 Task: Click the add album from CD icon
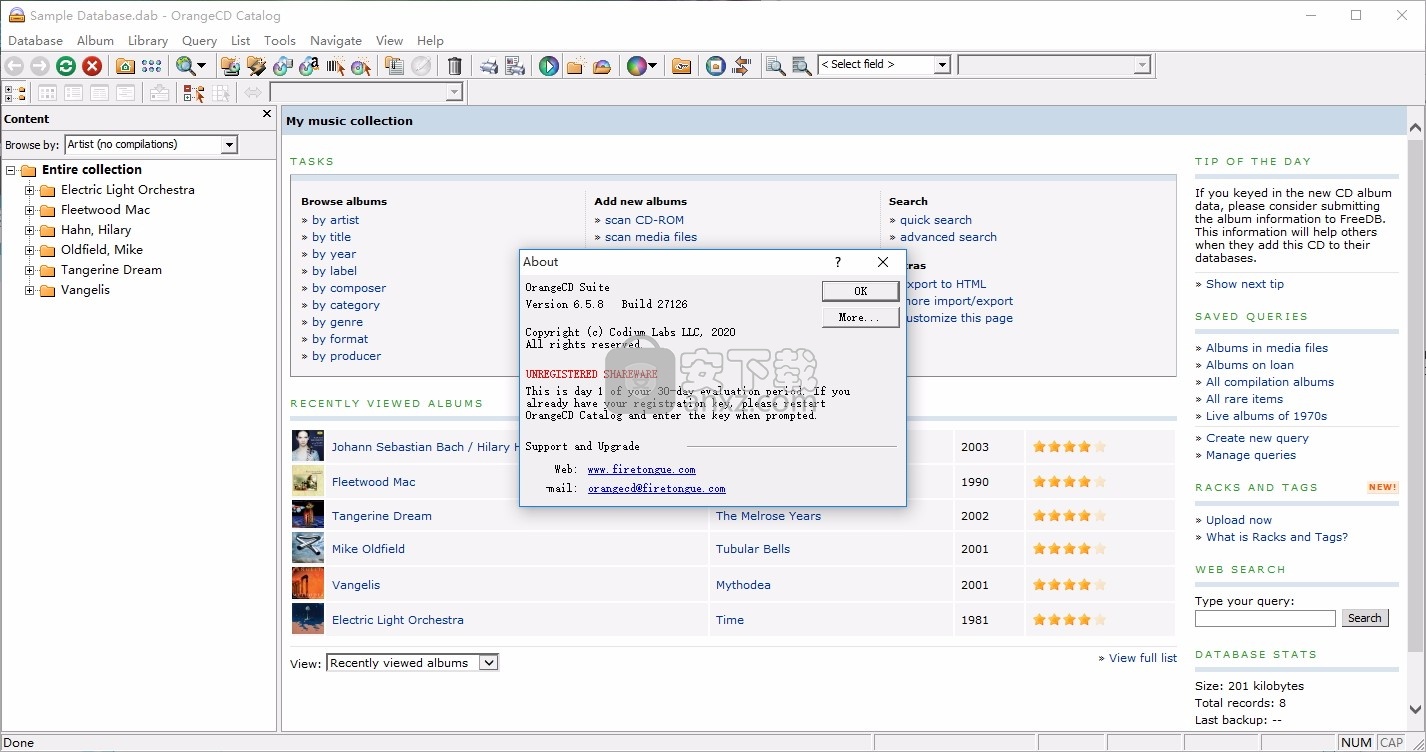230,66
